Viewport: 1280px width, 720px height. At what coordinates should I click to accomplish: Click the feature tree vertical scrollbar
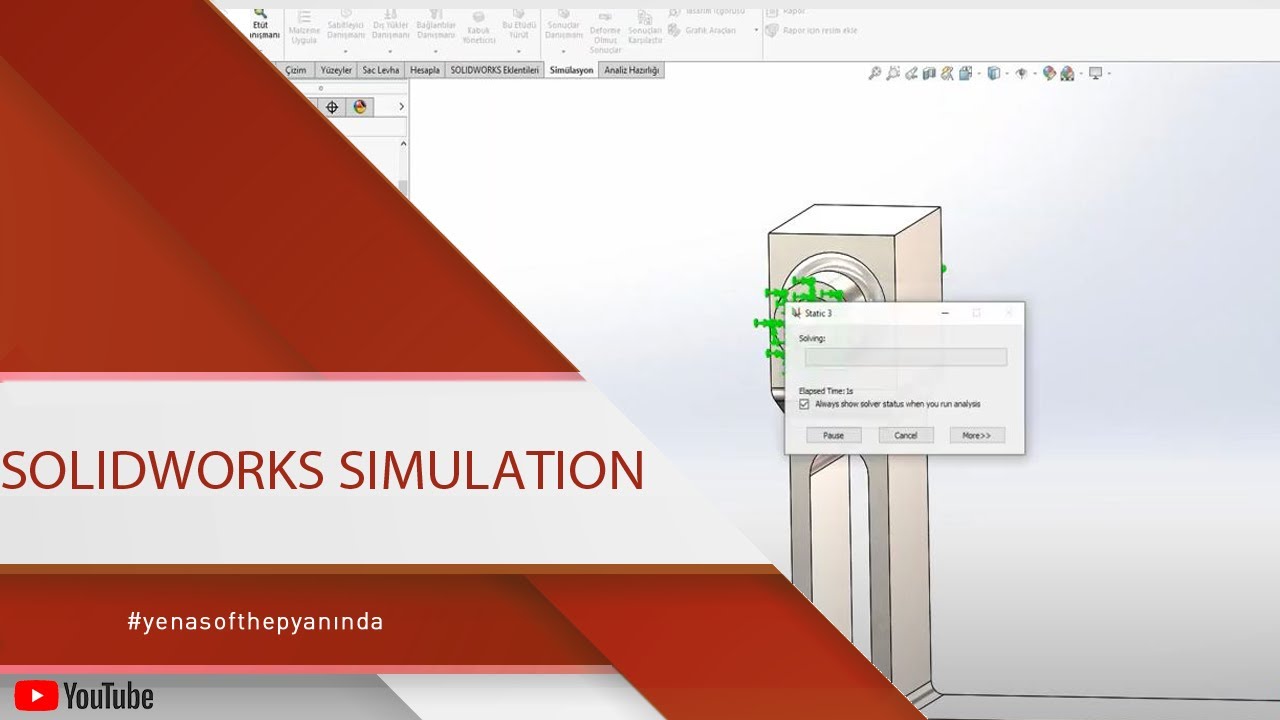(x=403, y=165)
